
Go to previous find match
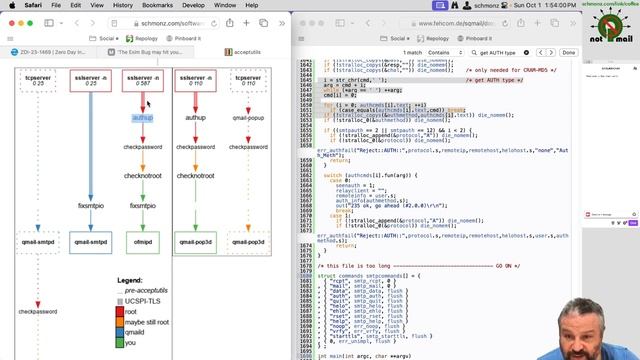pyautogui.click(x=541, y=53)
